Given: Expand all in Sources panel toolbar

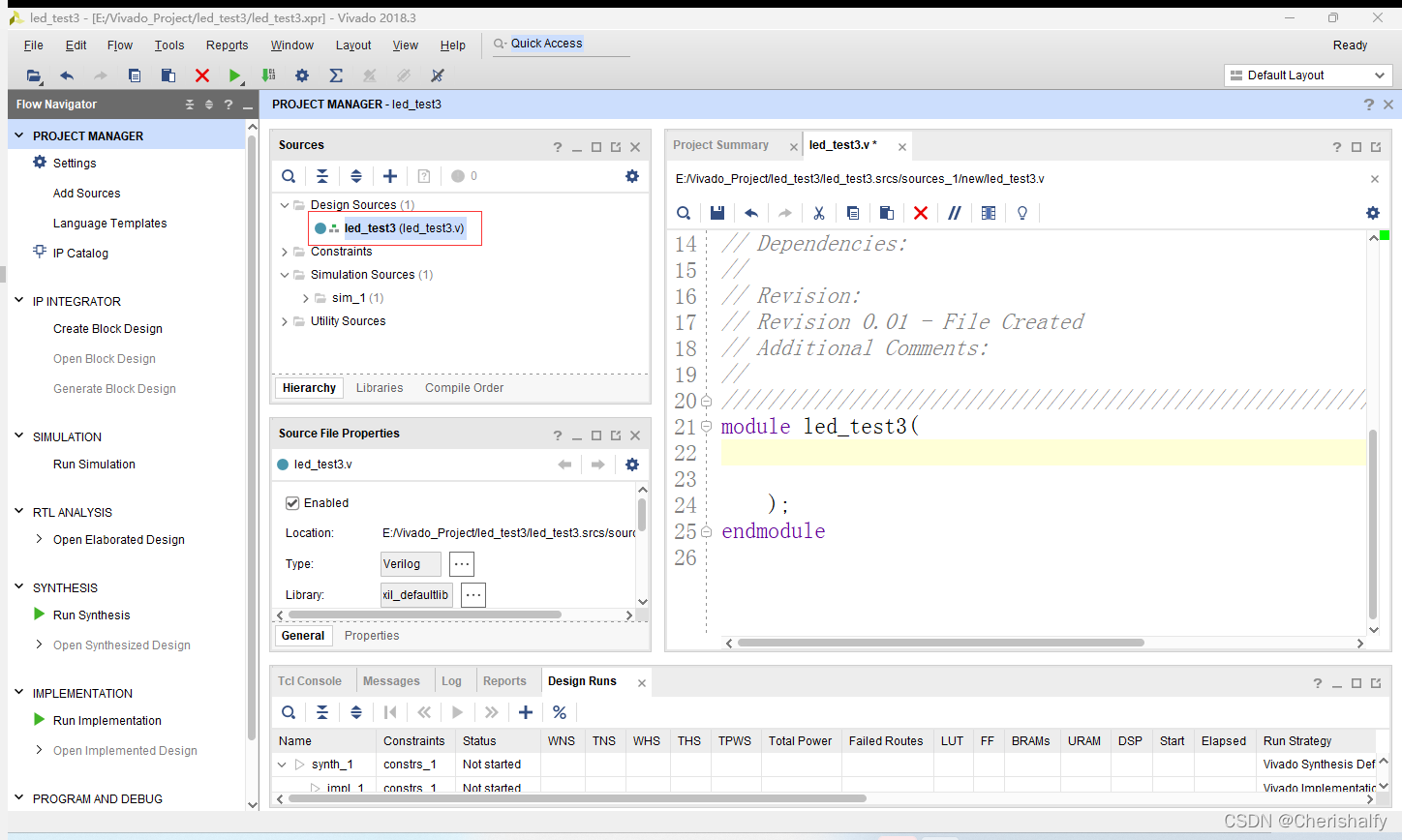Looking at the screenshot, I should [356, 176].
